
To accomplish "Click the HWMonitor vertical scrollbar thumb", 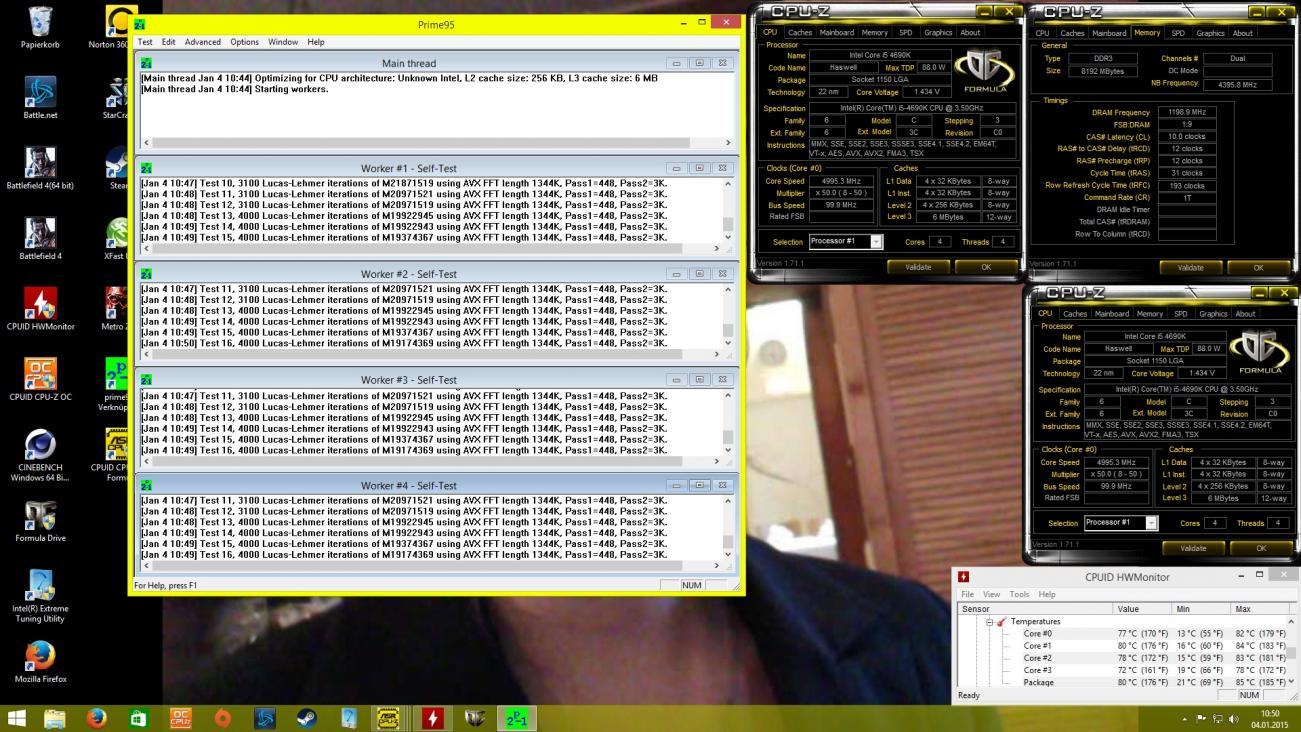I will pos(1291,653).
